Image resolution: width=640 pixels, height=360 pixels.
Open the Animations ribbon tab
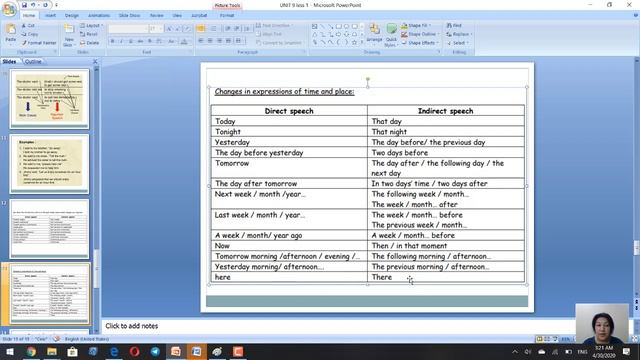tap(99, 16)
